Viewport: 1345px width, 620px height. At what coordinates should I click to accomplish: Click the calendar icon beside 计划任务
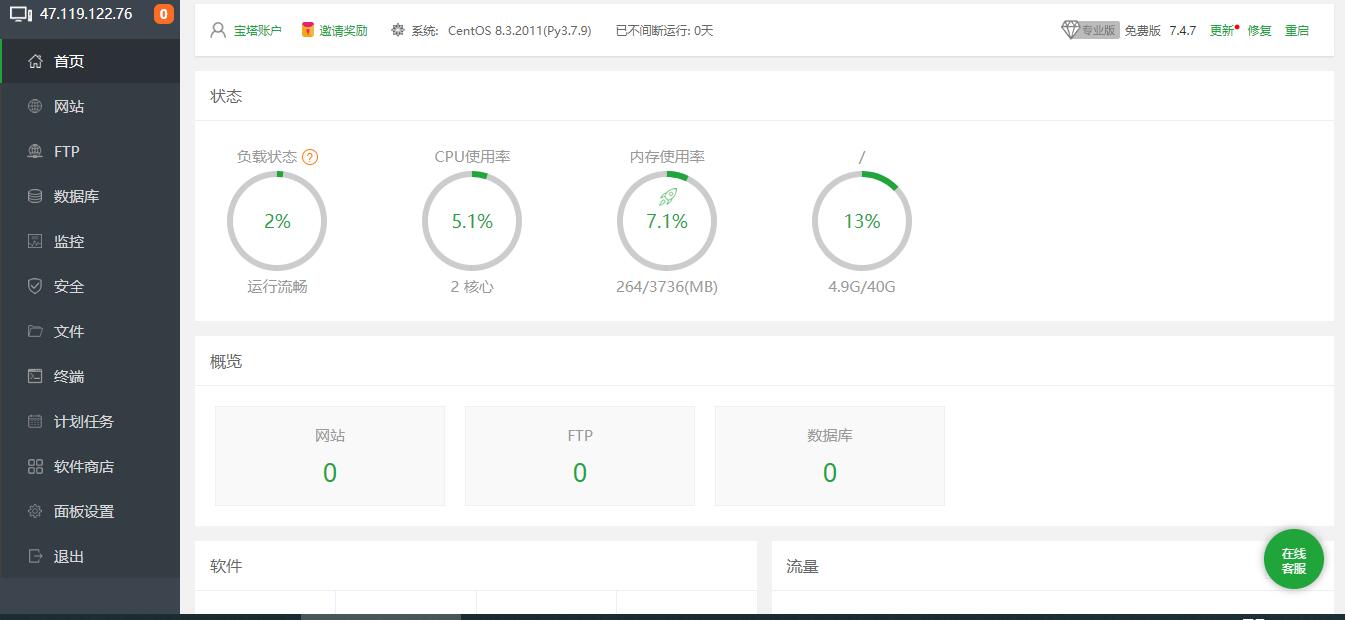pos(35,421)
